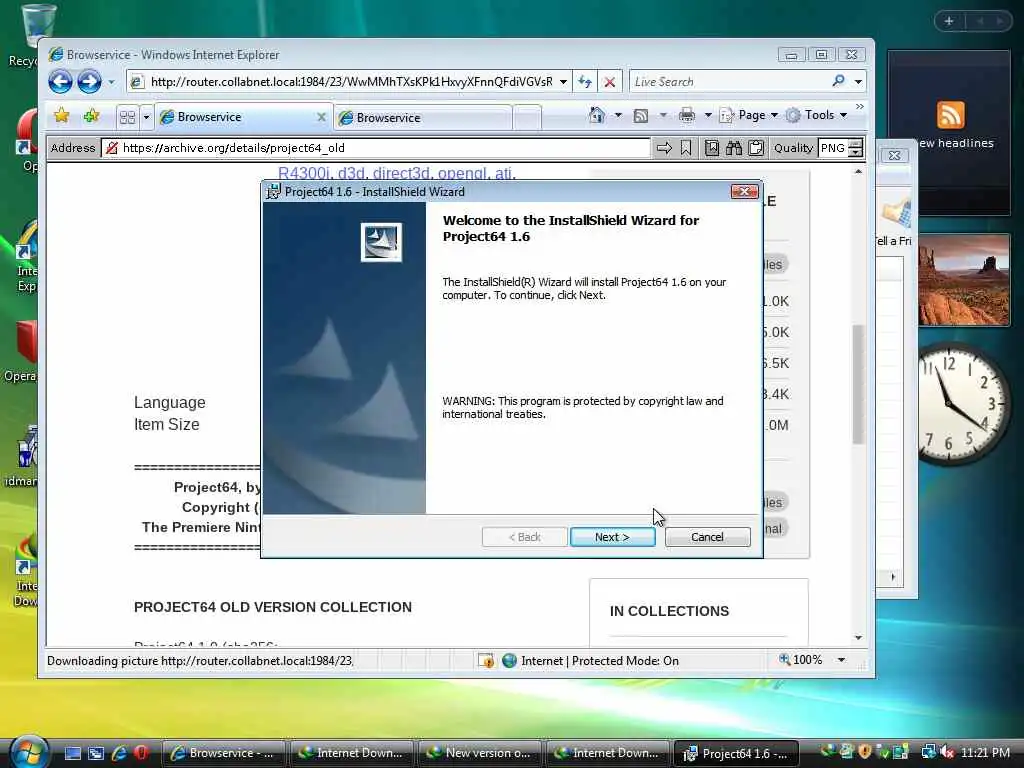
Task: Click the R4300i d3d direct3d tags link
Action: [396, 173]
